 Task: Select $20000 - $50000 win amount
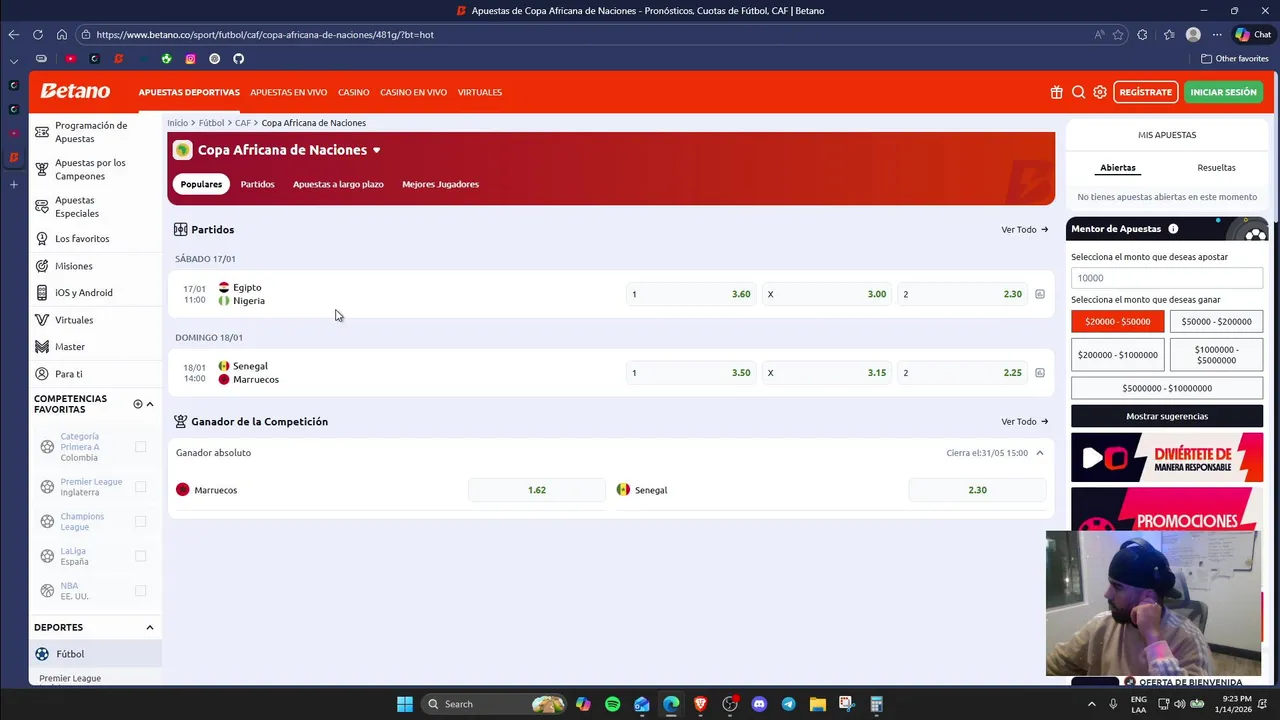pos(1117,322)
